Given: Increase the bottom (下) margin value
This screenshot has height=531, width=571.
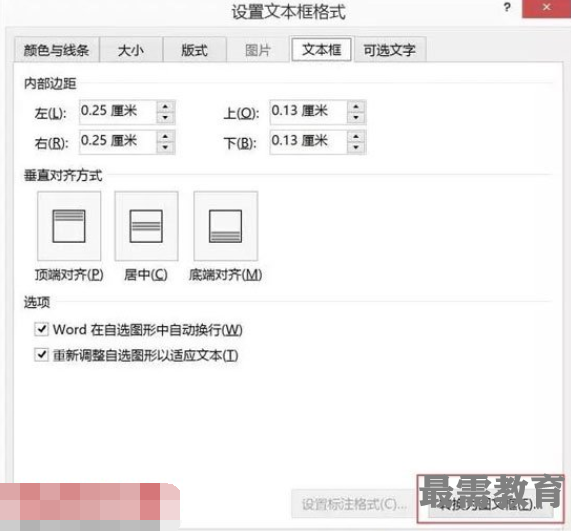Looking at the screenshot, I should (356, 137).
